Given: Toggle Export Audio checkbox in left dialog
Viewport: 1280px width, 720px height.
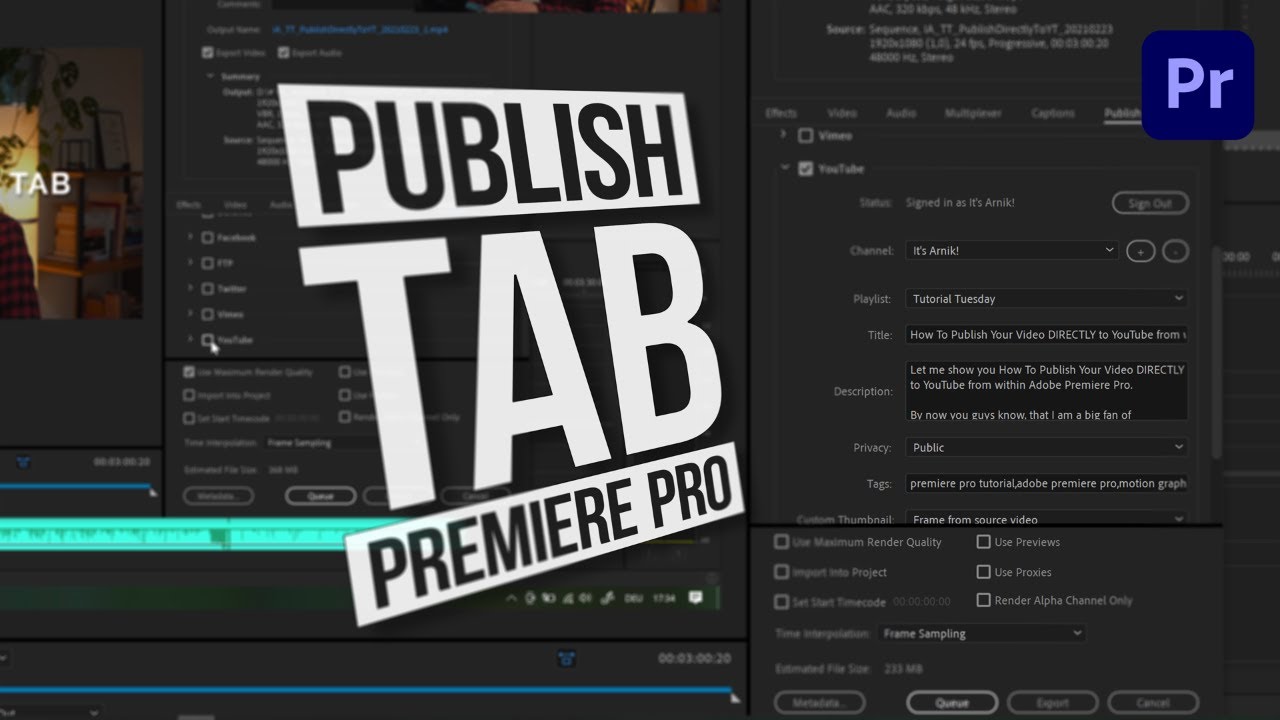Looking at the screenshot, I should (x=282, y=52).
